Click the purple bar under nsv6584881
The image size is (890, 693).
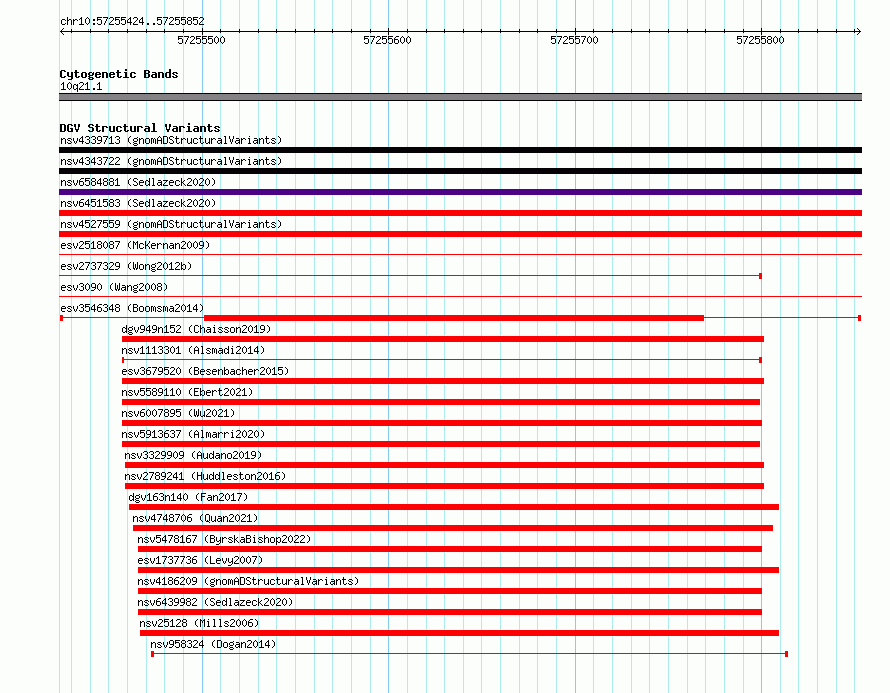[460, 192]
